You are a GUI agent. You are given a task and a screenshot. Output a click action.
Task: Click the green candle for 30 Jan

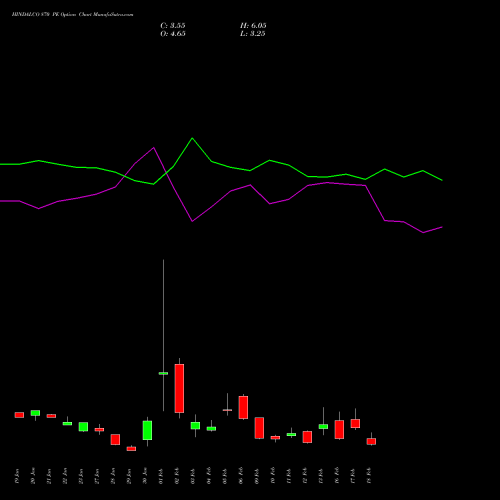click(x=147, y=430)
